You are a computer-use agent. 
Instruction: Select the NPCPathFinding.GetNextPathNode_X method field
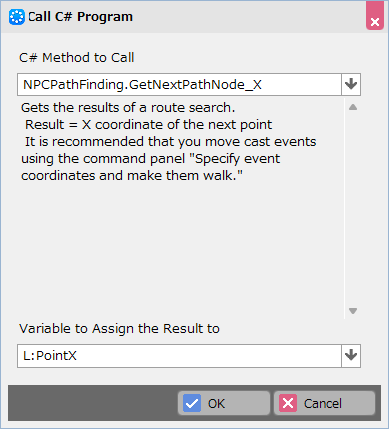pyautogui.click(x=179, y=85)
